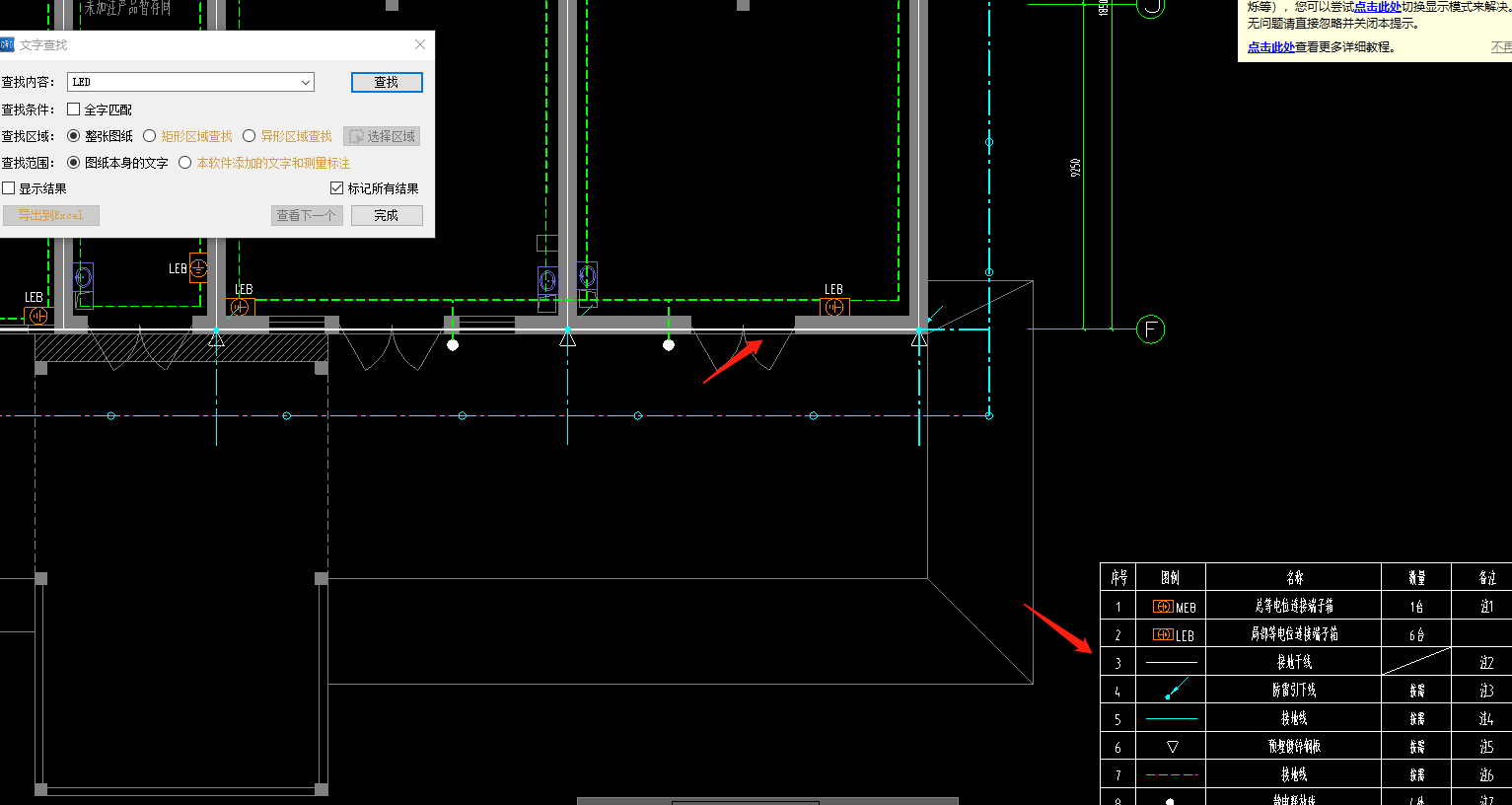Click the 接地干线 name cell

point(1294,662)
